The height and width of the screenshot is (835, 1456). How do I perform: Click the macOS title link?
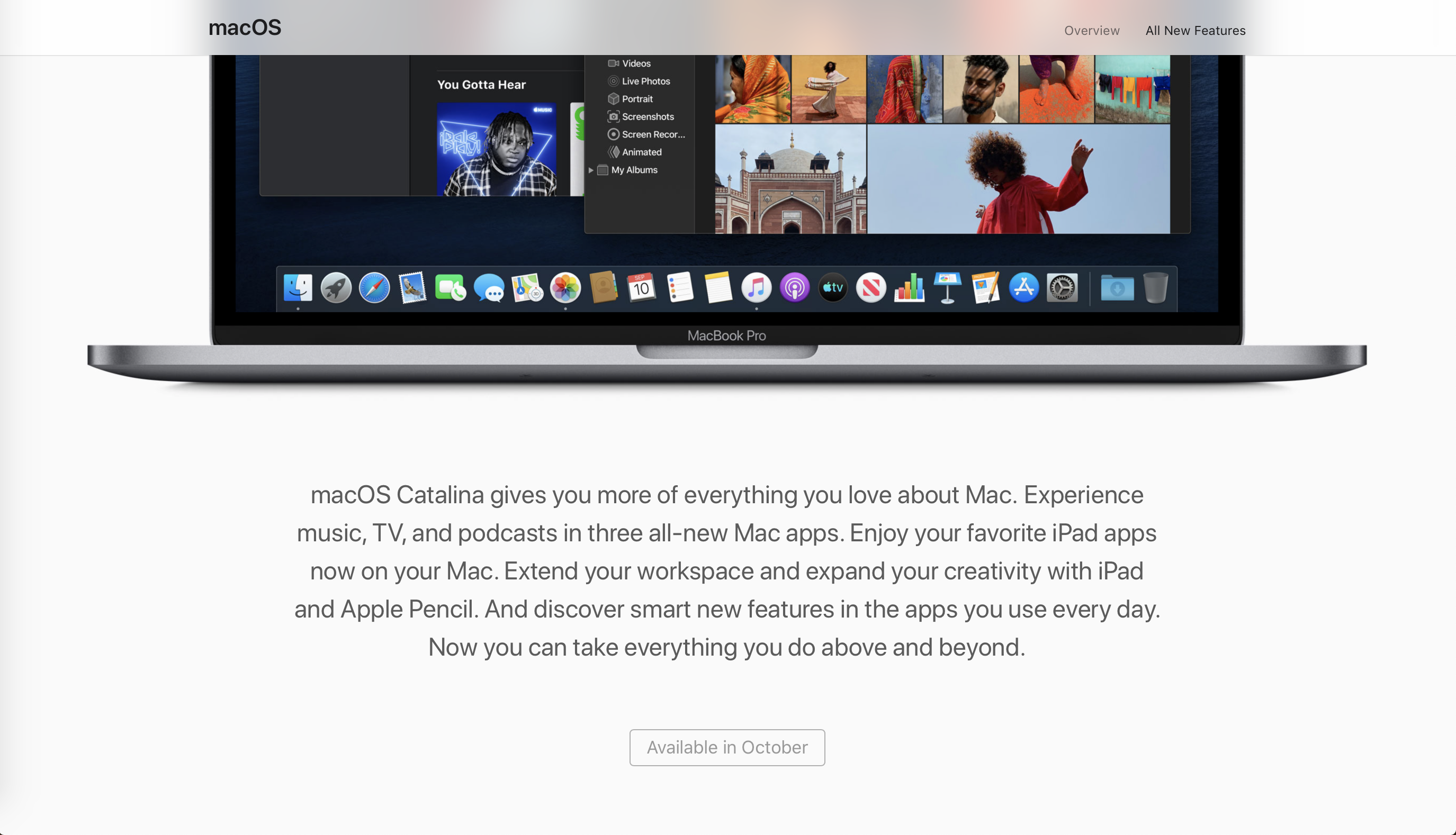[x=245, y=28]
